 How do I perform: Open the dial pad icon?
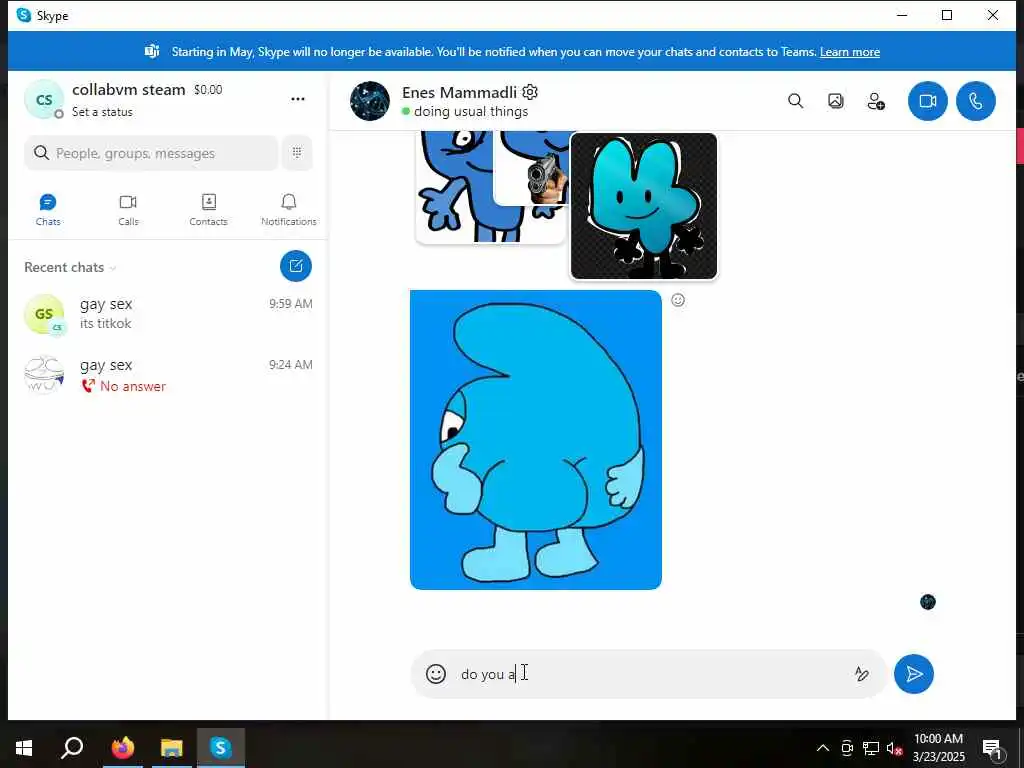[297, 153]
